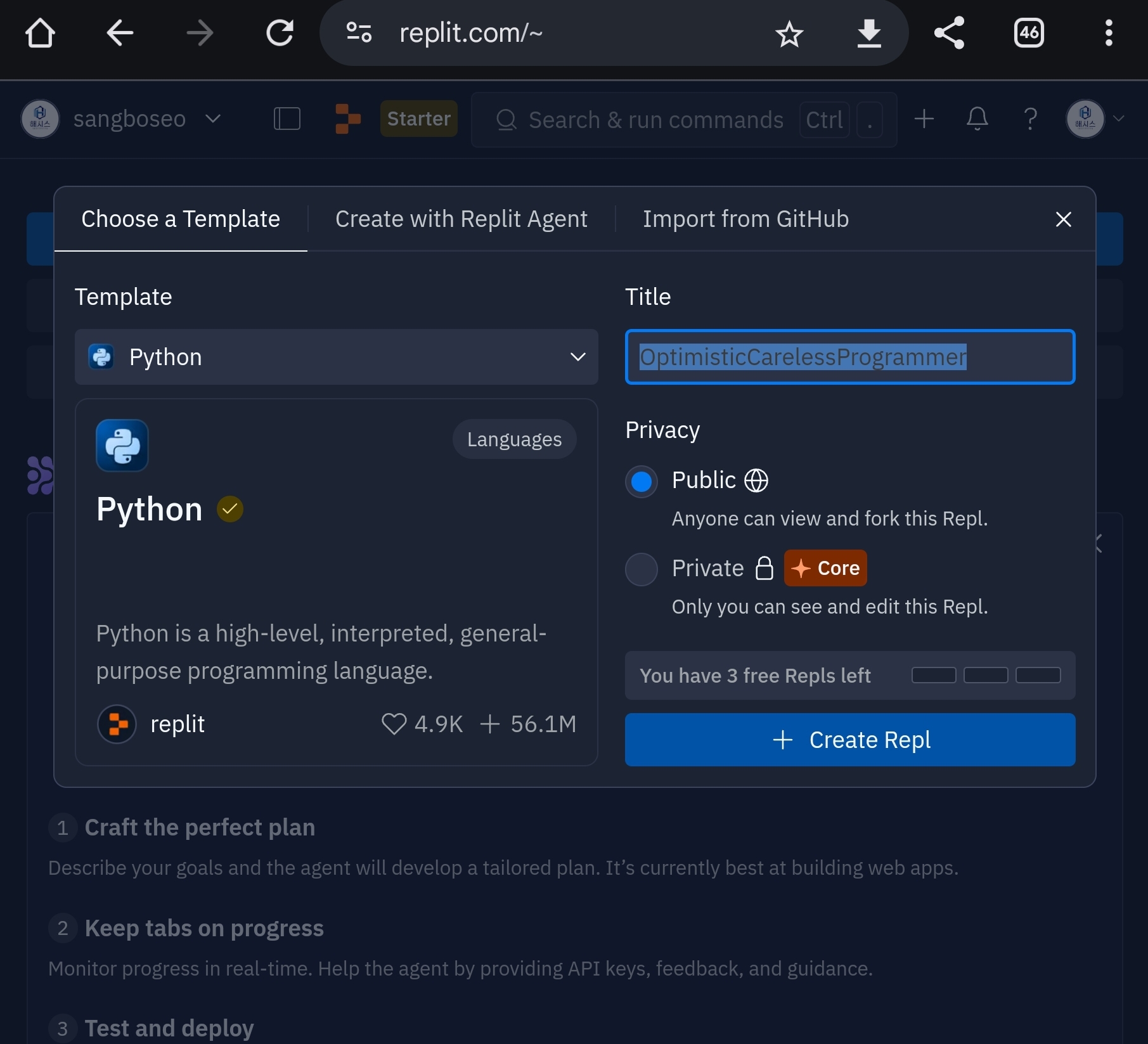1148x1044 pixels.
Task: Focus the Search & run commands field
Action: point(684,120)
